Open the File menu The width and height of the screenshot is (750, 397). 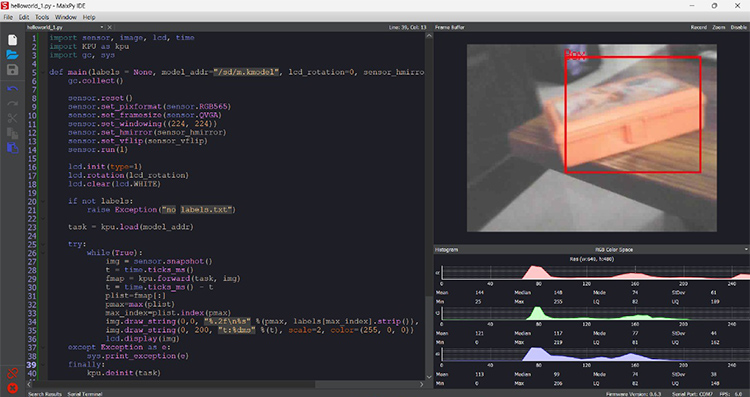pyautogui.click(x=8, y=17)
